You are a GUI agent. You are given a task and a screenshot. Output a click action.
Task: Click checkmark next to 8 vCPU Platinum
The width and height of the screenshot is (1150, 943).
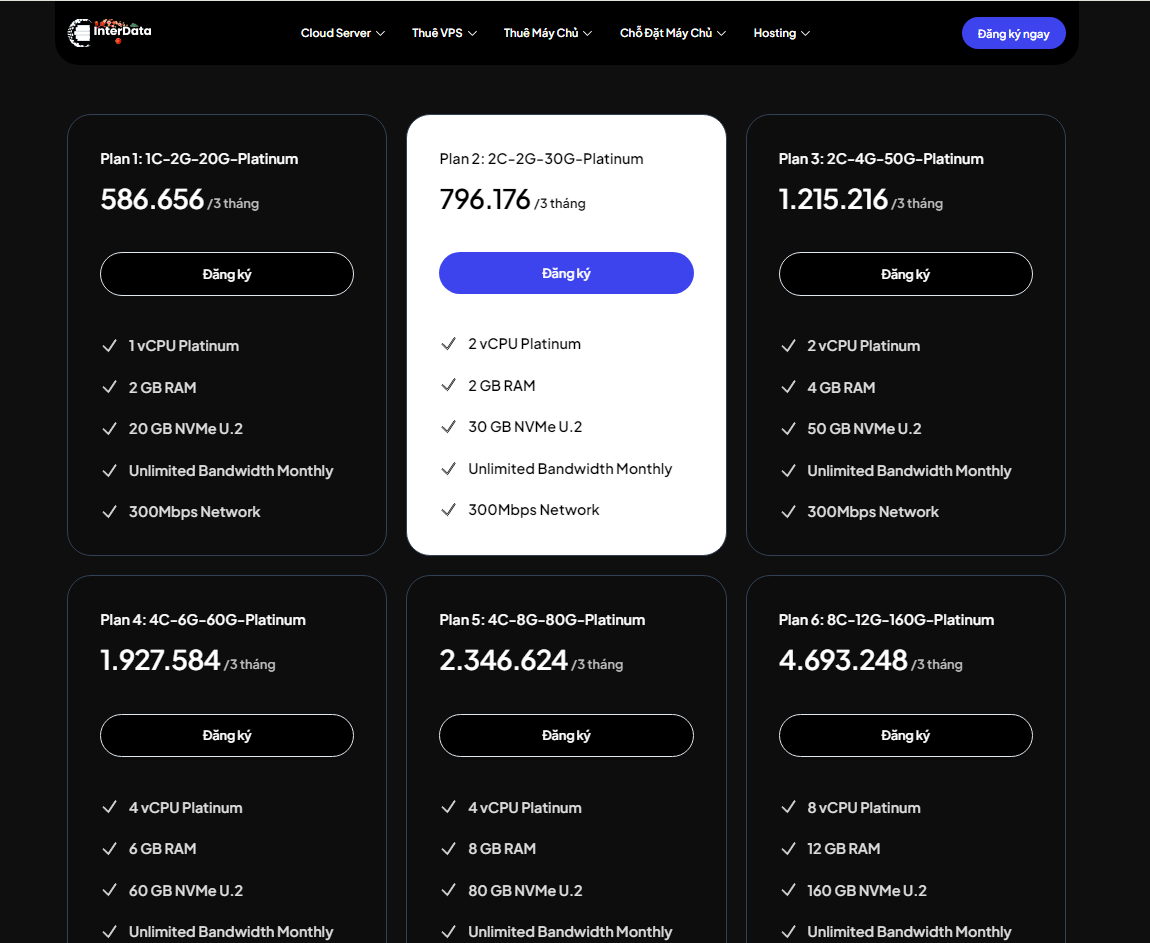tap(789, 808)
